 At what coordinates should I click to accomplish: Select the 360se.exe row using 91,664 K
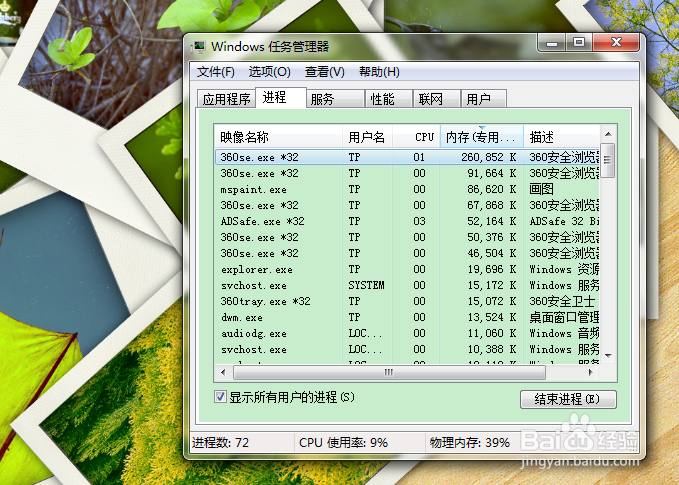click(x=407, y=173)
